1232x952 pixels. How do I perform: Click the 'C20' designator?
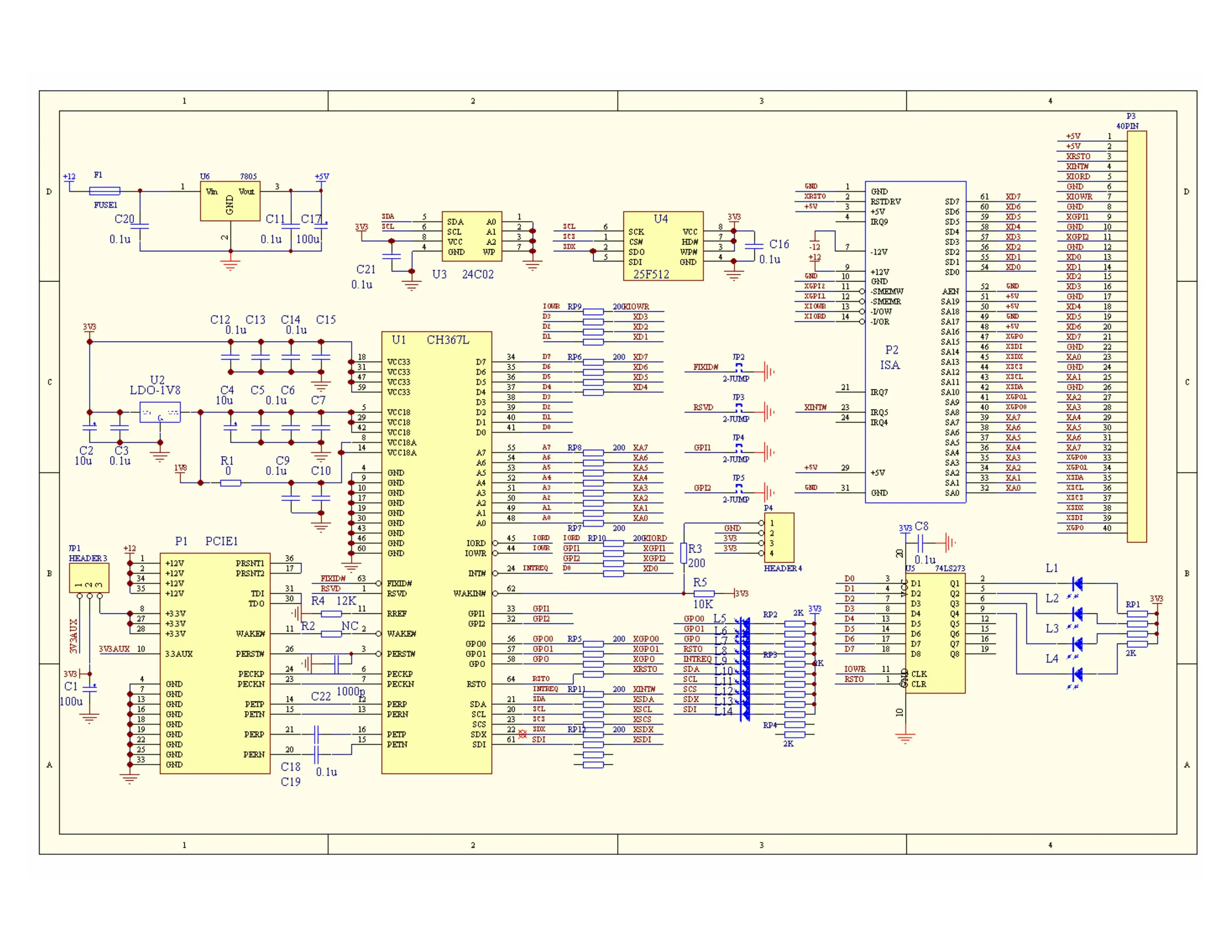[x=125, y=220]
